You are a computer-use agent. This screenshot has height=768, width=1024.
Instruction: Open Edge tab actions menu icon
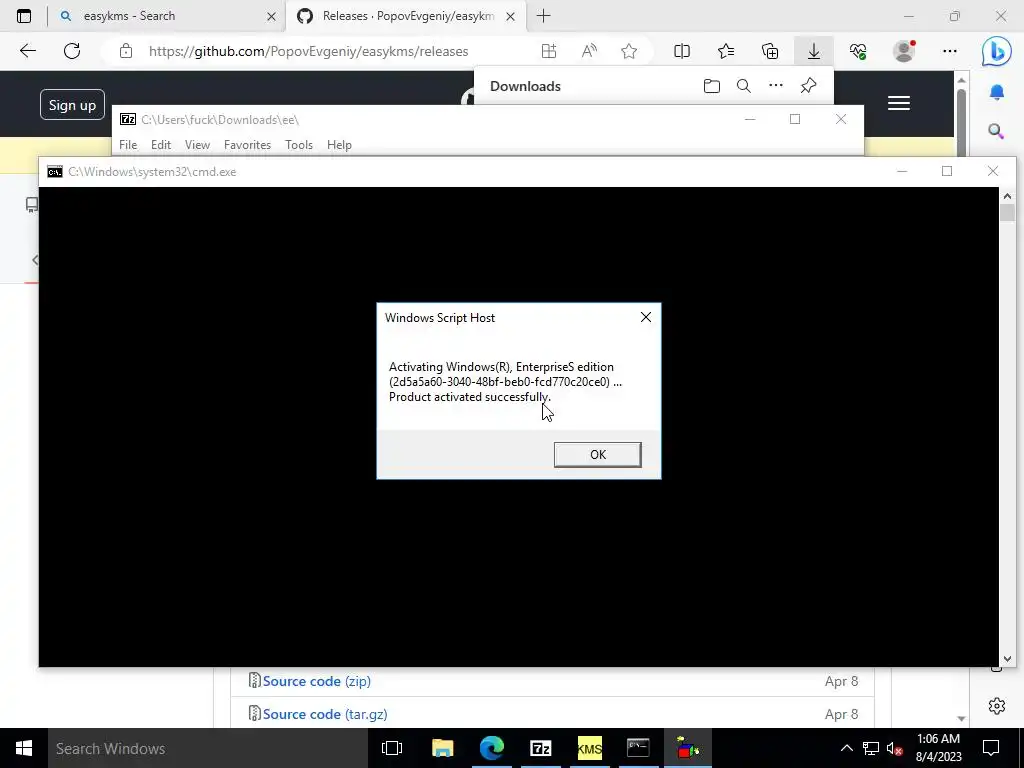[x=24, y=16]
